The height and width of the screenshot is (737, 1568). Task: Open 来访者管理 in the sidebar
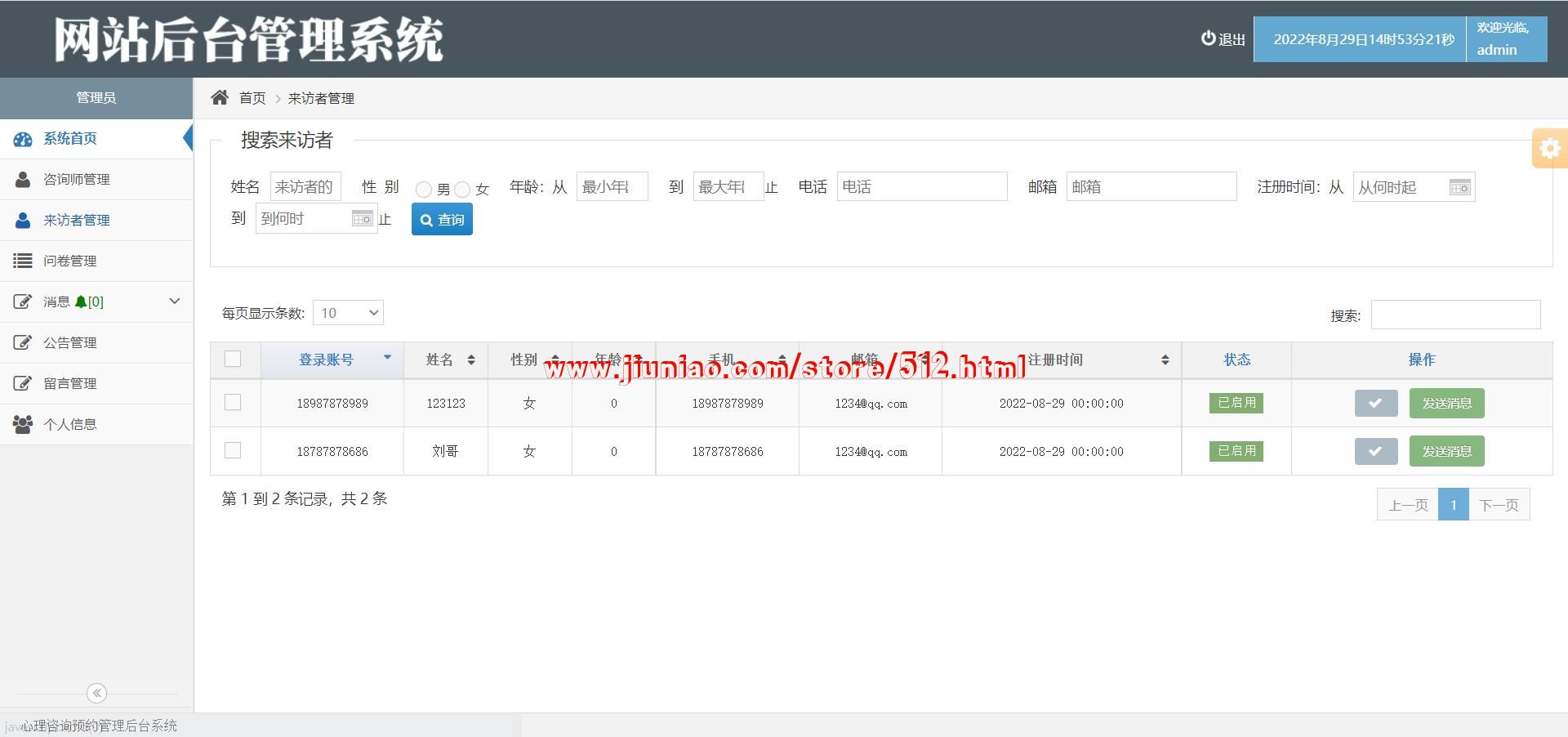[x=96, y=220]
